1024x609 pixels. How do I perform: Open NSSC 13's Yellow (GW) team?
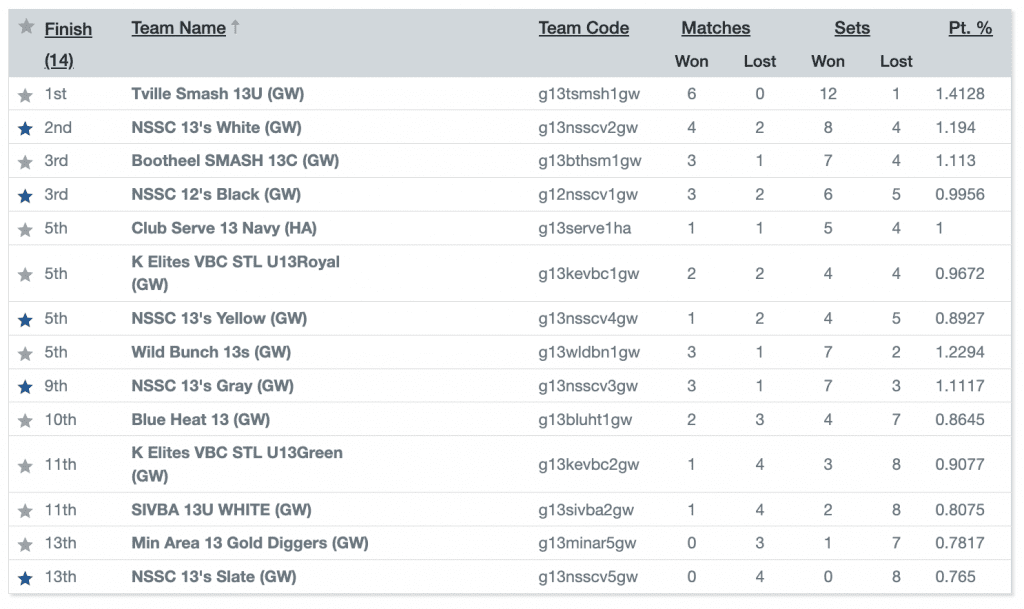click(x=219, y=319)
